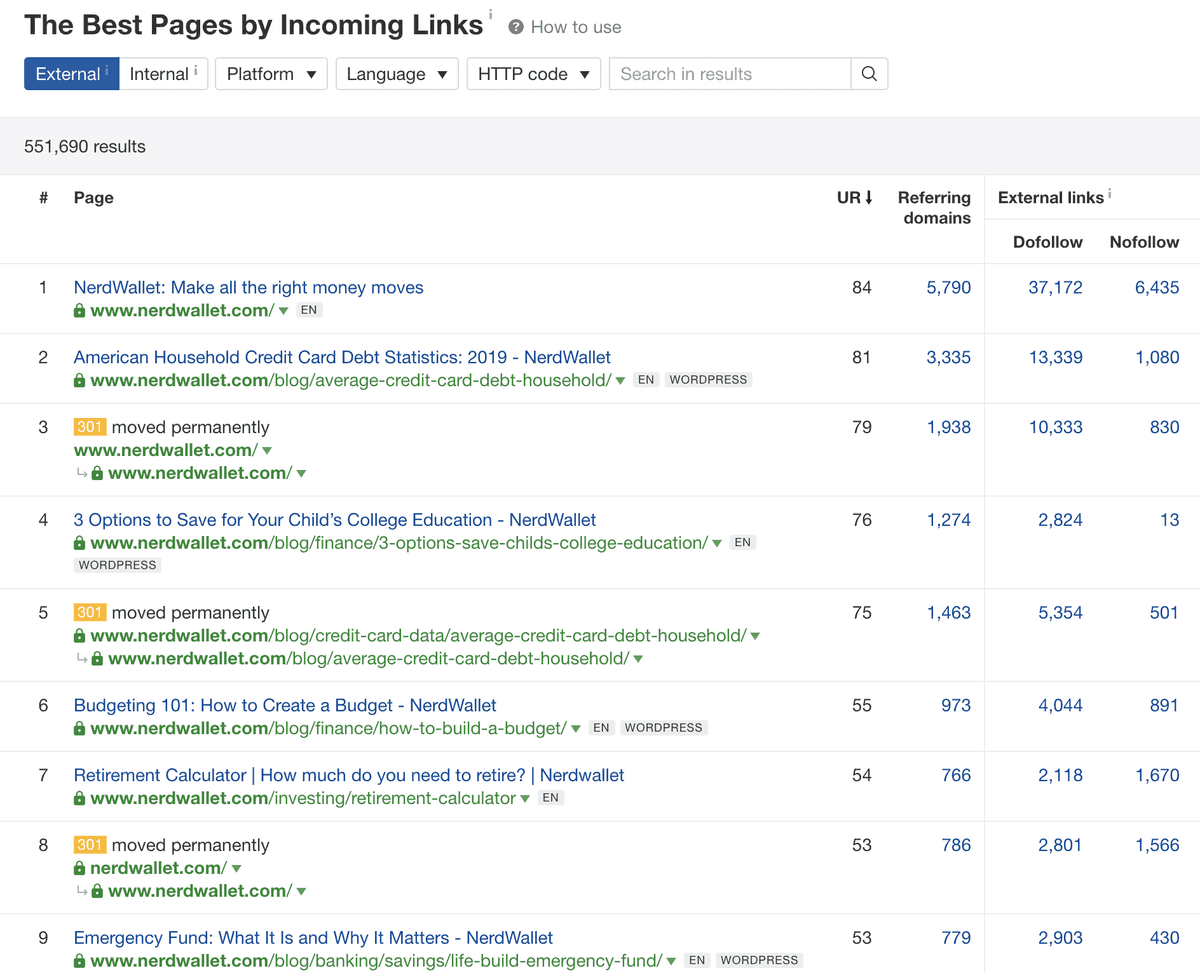
Task: Expand caret after nerdwallet.com/ in row 8
Action: [237, 869]
